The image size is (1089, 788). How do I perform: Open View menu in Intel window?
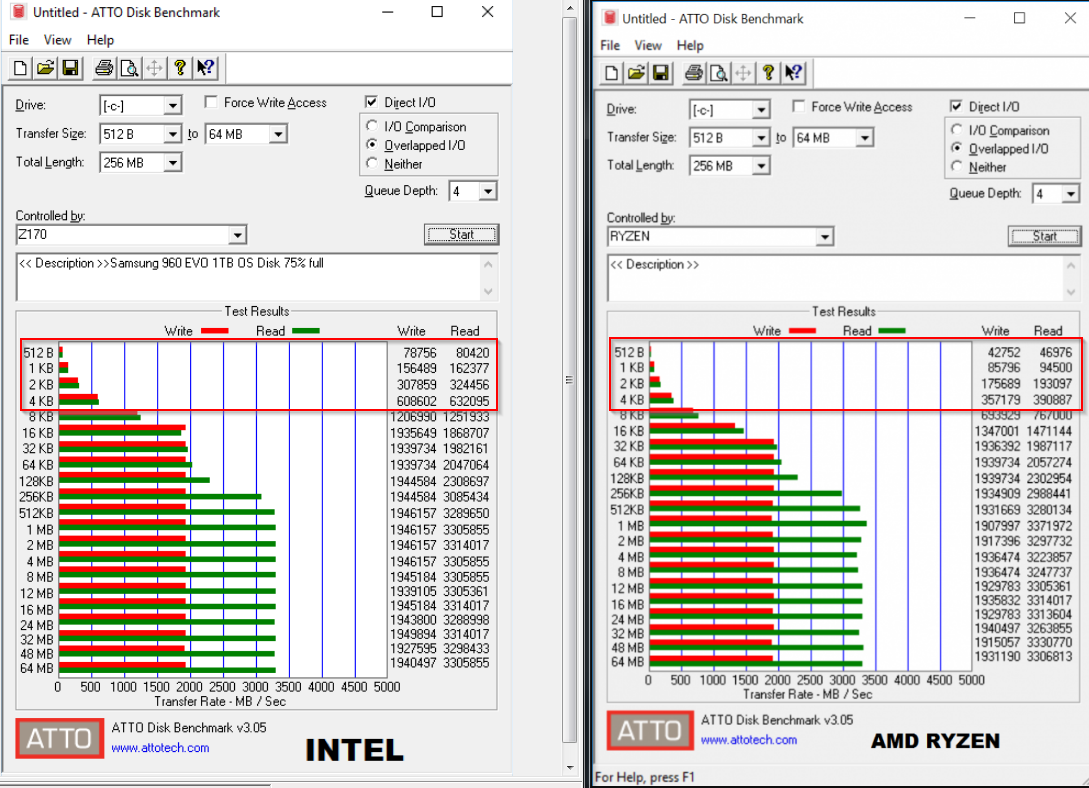click(x=58, y=40)
